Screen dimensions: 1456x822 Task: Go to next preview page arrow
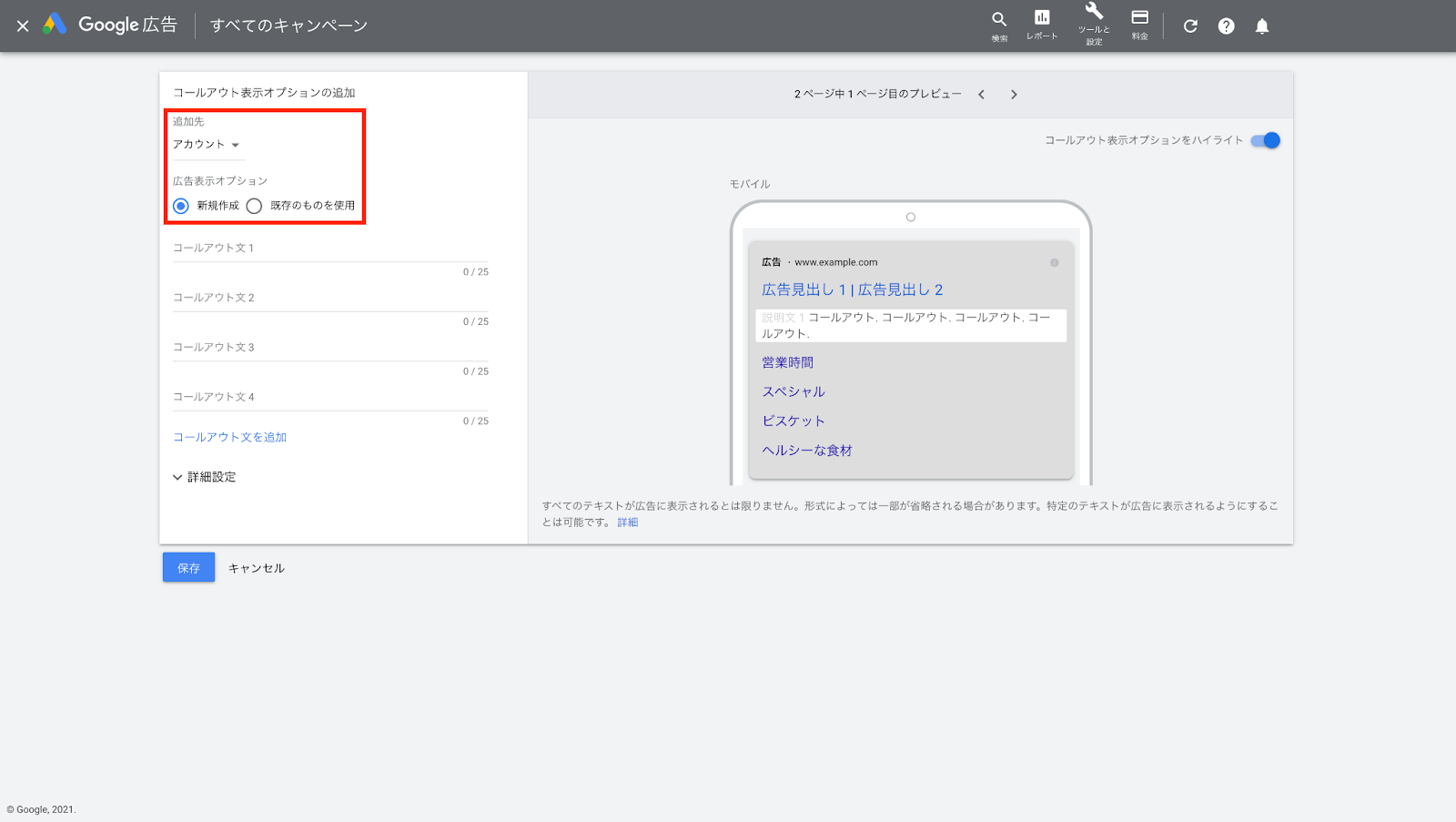1014,95
